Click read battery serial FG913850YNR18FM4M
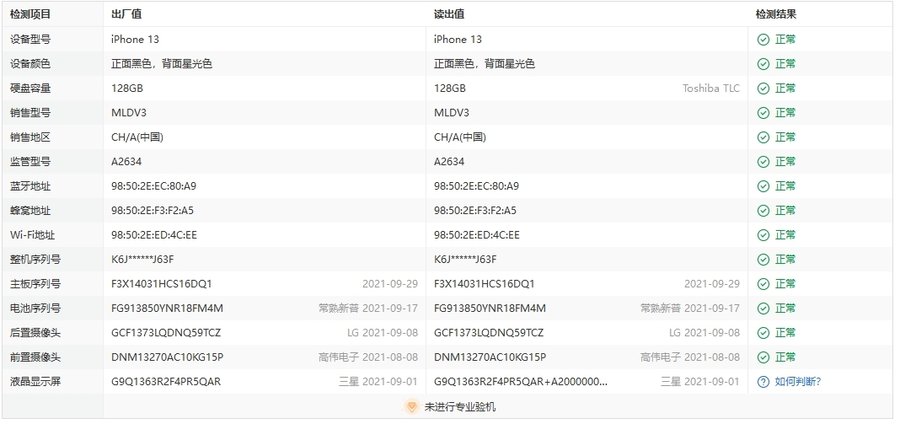The image size is (900, 424). pyautogui.click(x=490, y=309)
